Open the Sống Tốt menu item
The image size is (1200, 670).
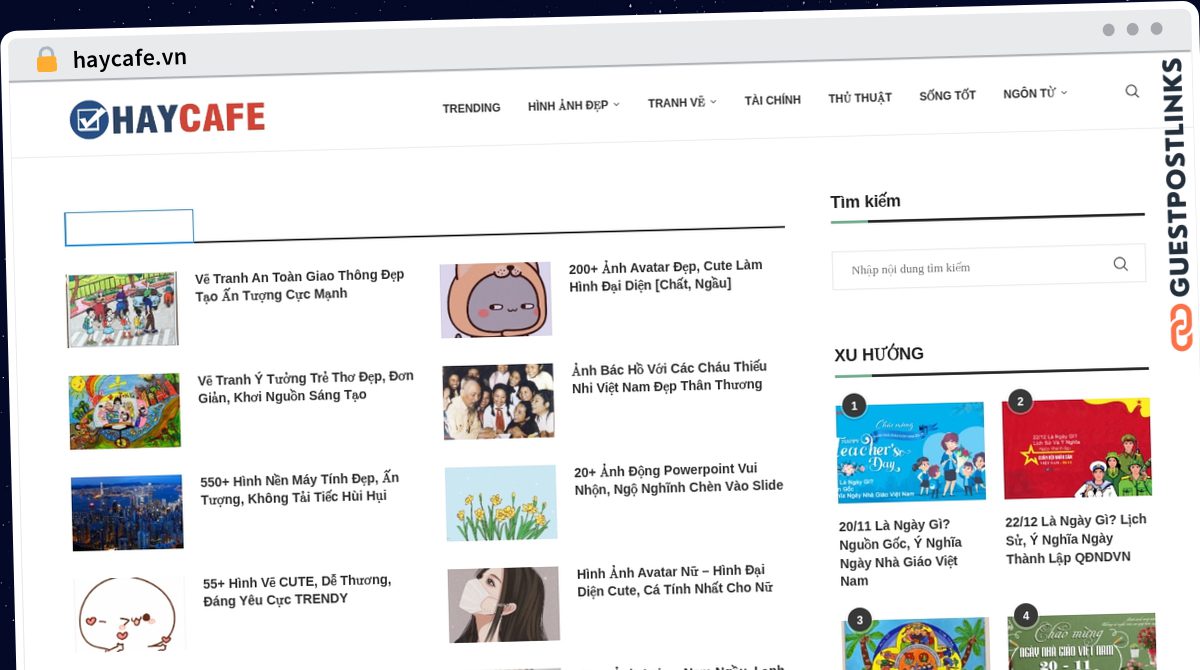[947, 96]
